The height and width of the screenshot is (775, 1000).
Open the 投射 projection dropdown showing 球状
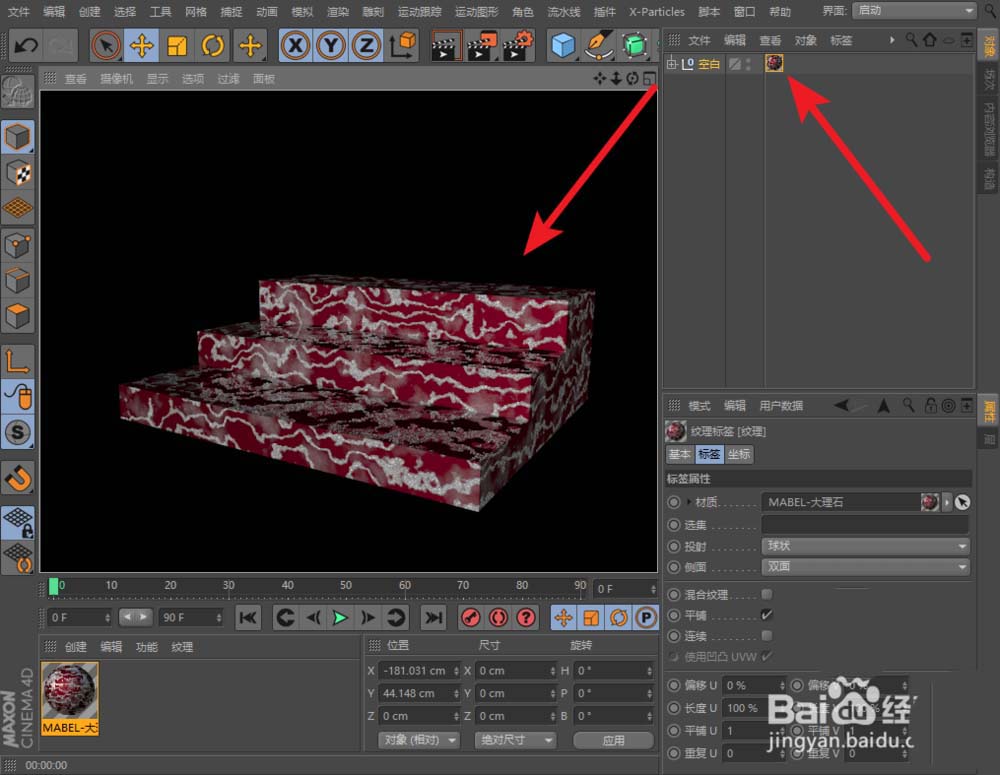tap(865, 545)
